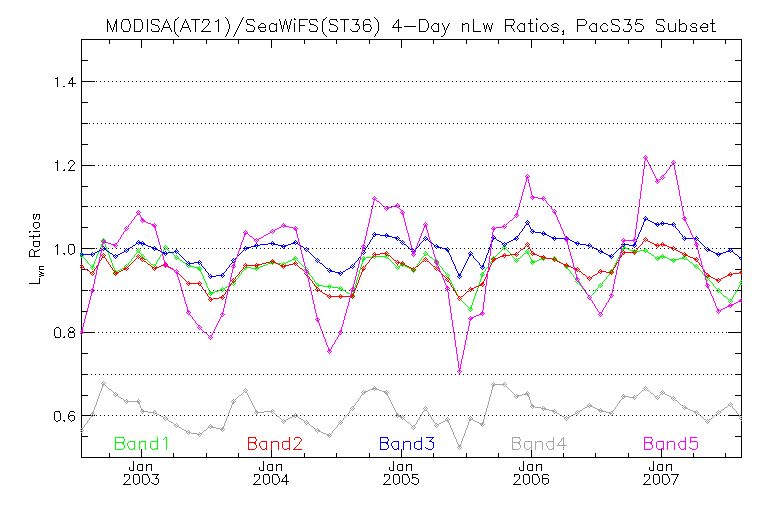768x512 pixels.
Task: Click the 1.2 y-axis tick label
Action: (65, 166)
